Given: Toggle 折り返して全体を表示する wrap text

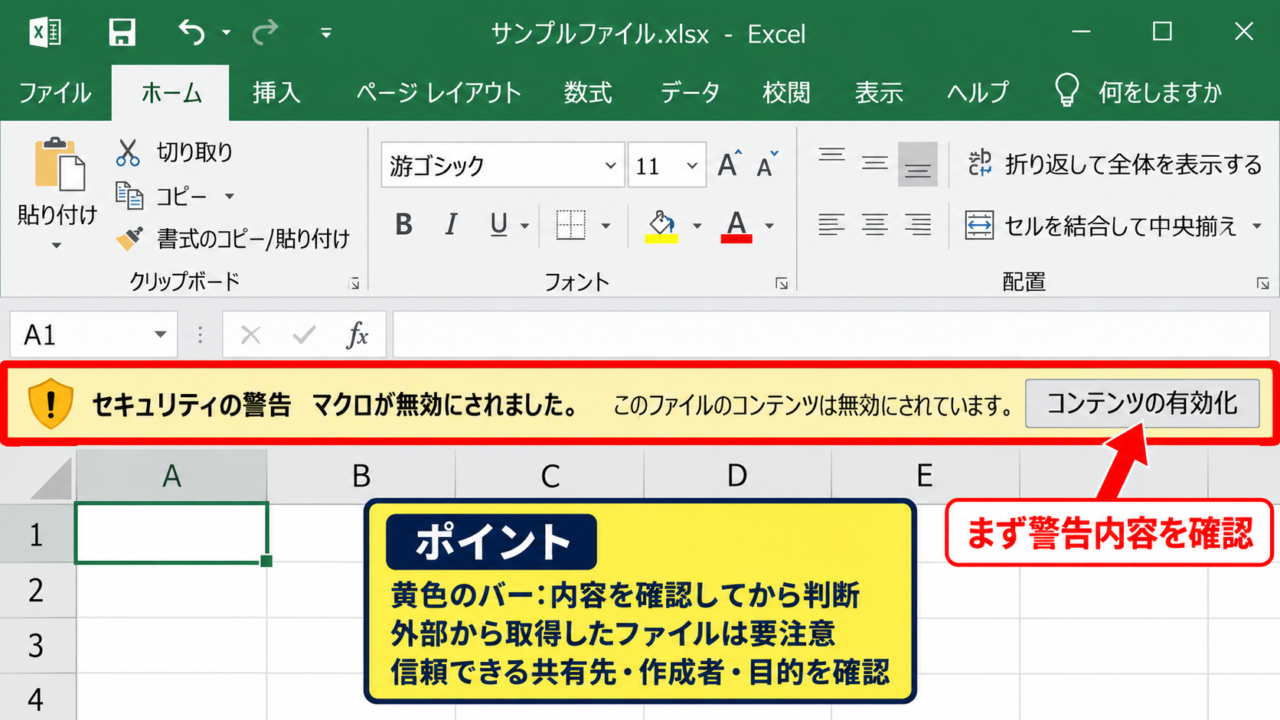Looking at the screenshot, I should tap(1115, 164).
